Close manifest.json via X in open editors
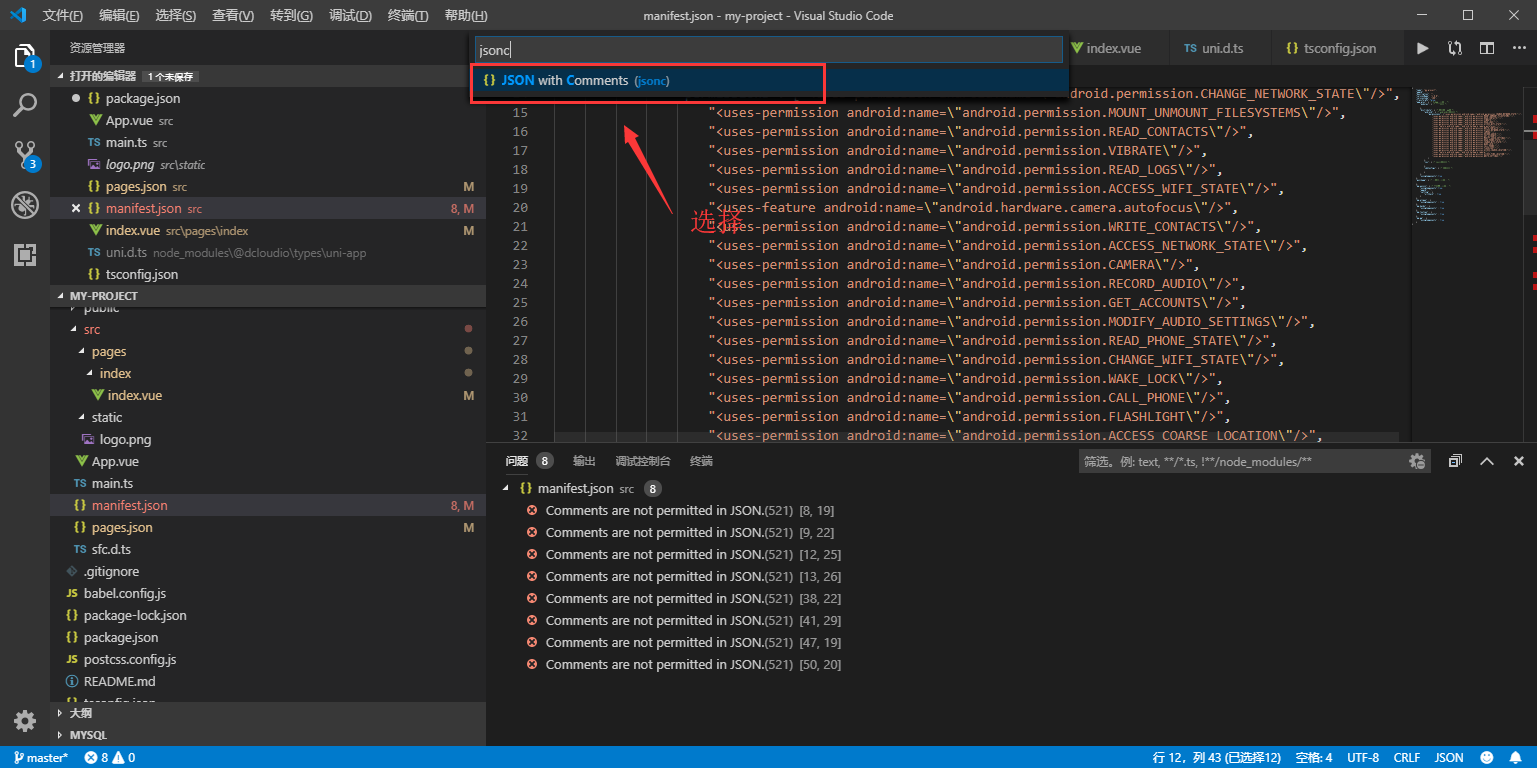This screenshot has width=1537, height=768. tap(76, 208)
